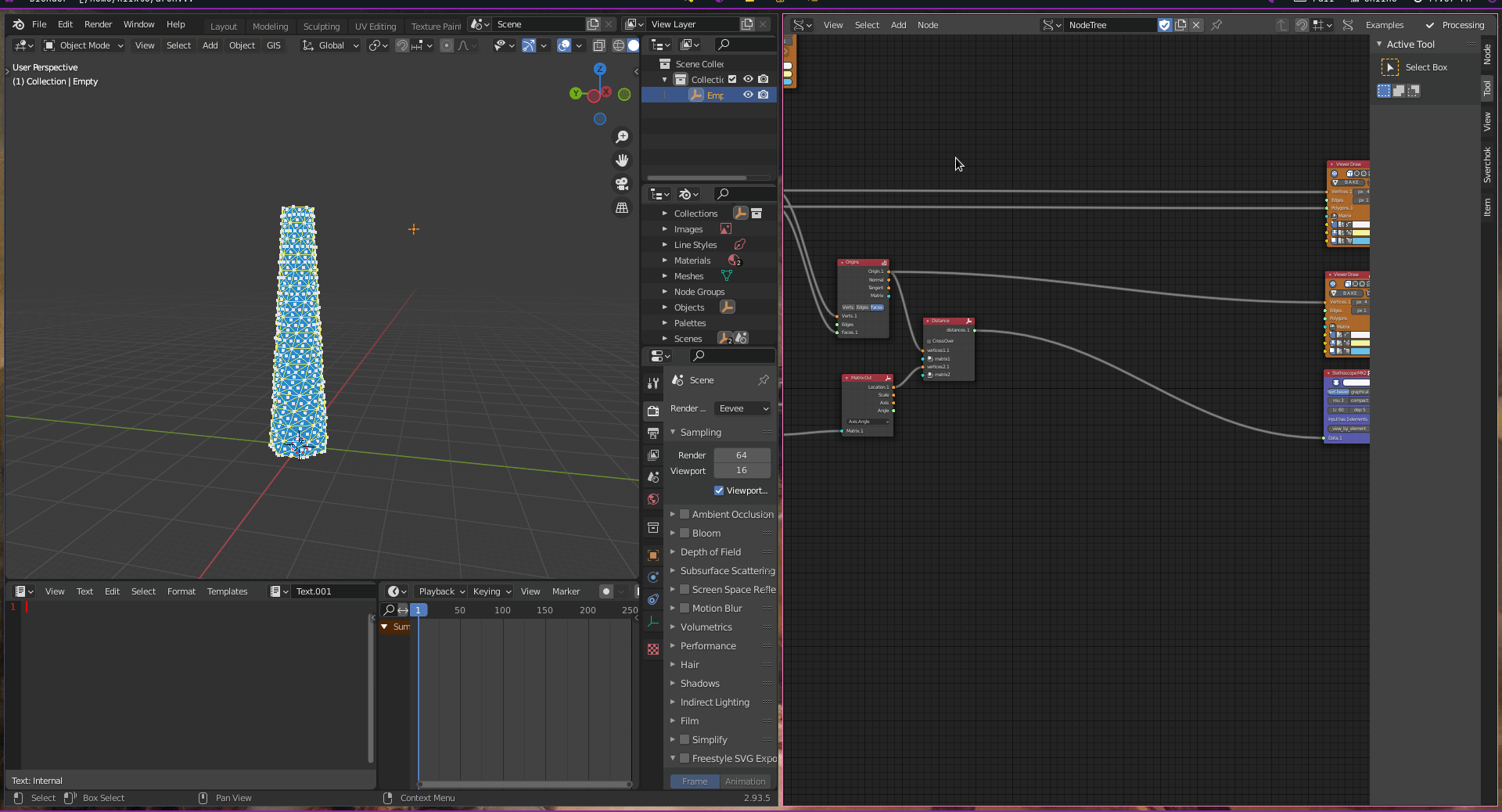
Task: Open the Render properties tab icon
Action: tap(653, 411)
